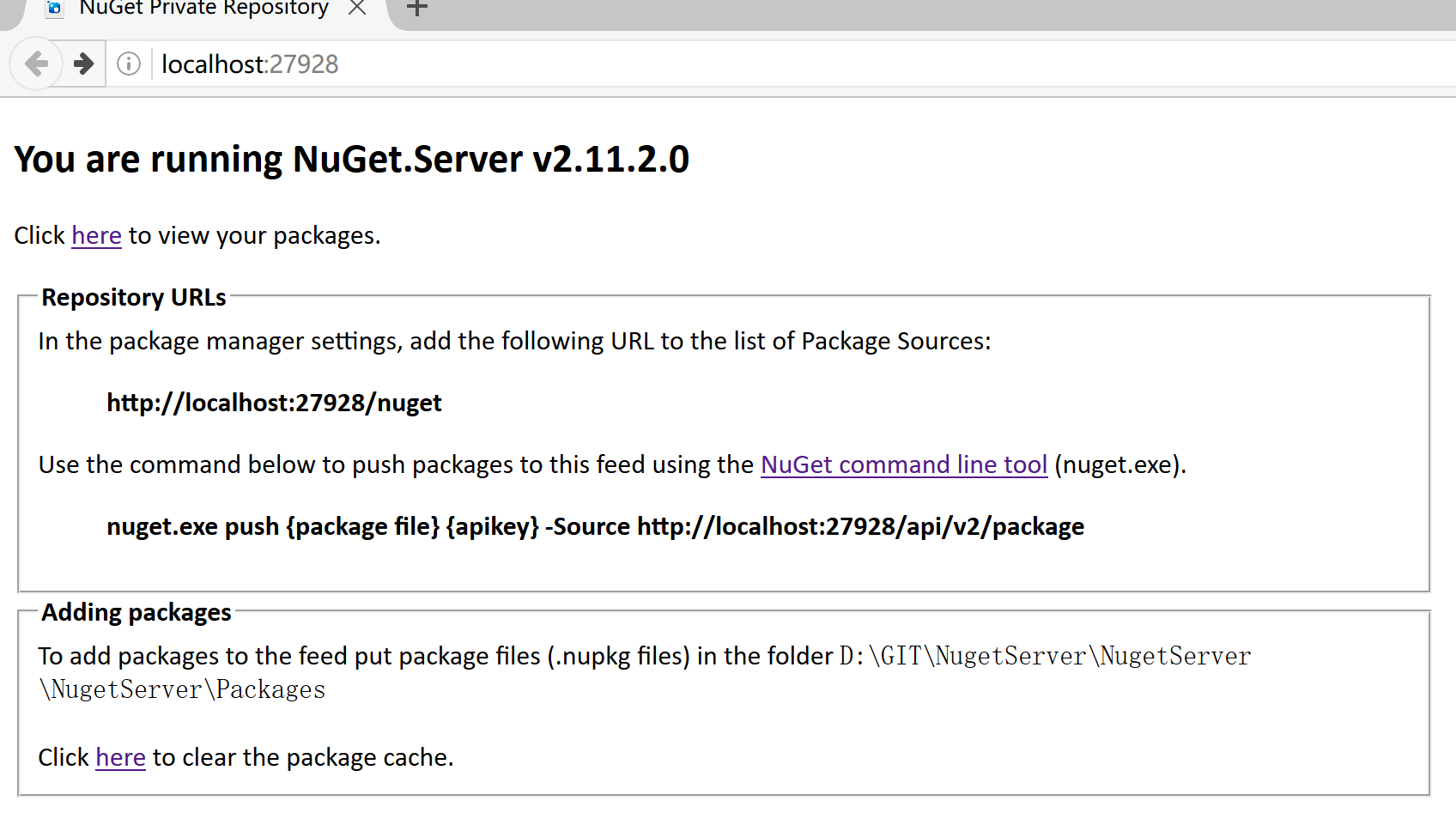Click the nuget.exe push command text
This screenshot has height=825, width=1456.
[x=595, y=526]
